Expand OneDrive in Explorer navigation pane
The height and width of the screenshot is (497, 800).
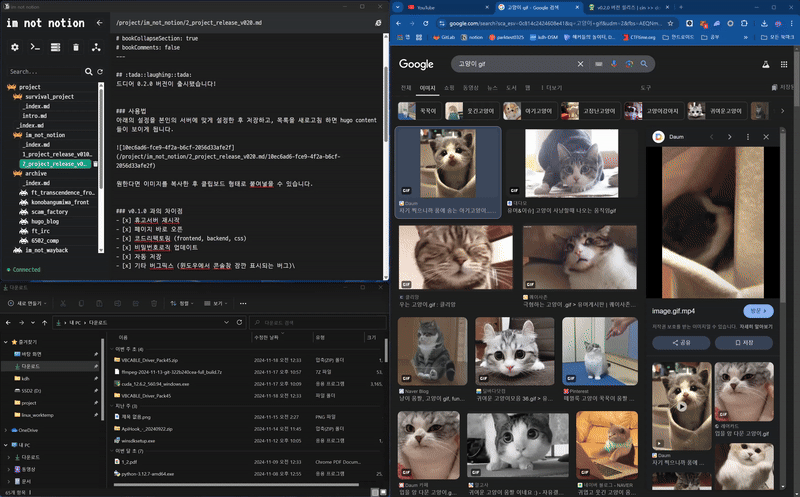(x=4, y=429)
